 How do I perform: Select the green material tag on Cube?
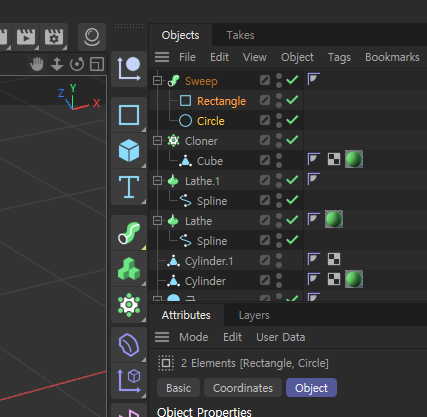[354, 159]
